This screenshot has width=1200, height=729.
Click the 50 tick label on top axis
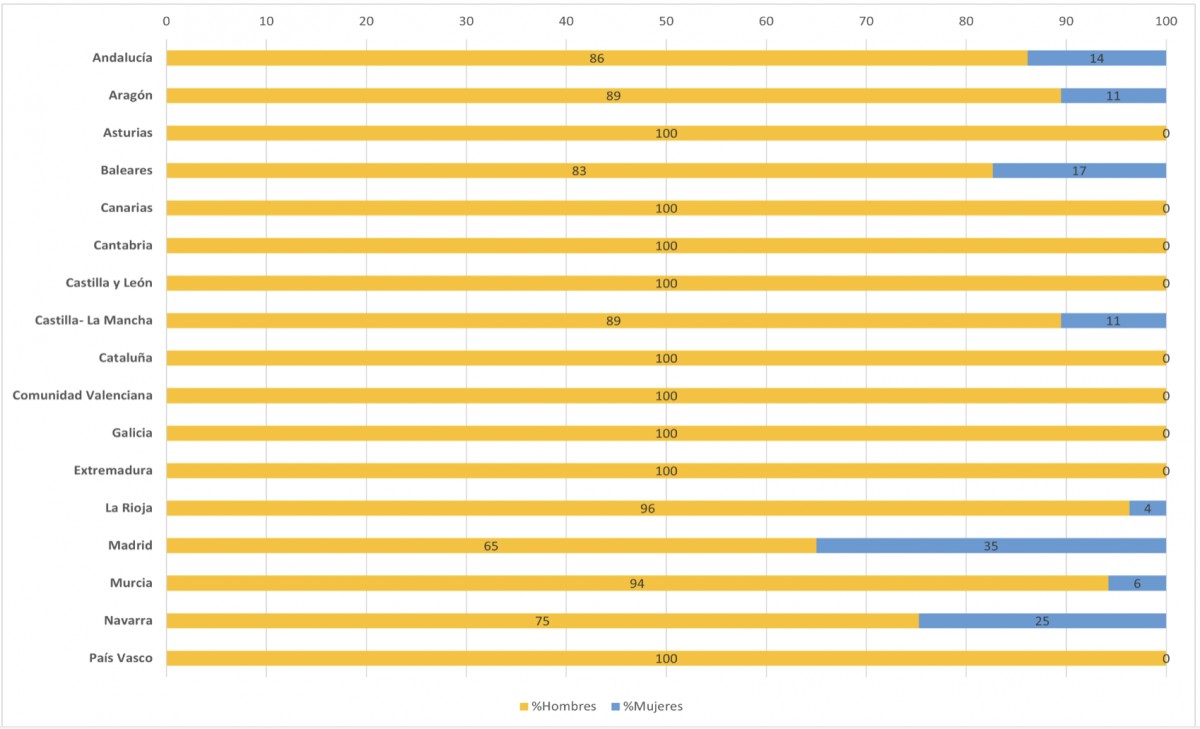click(666, 20)
